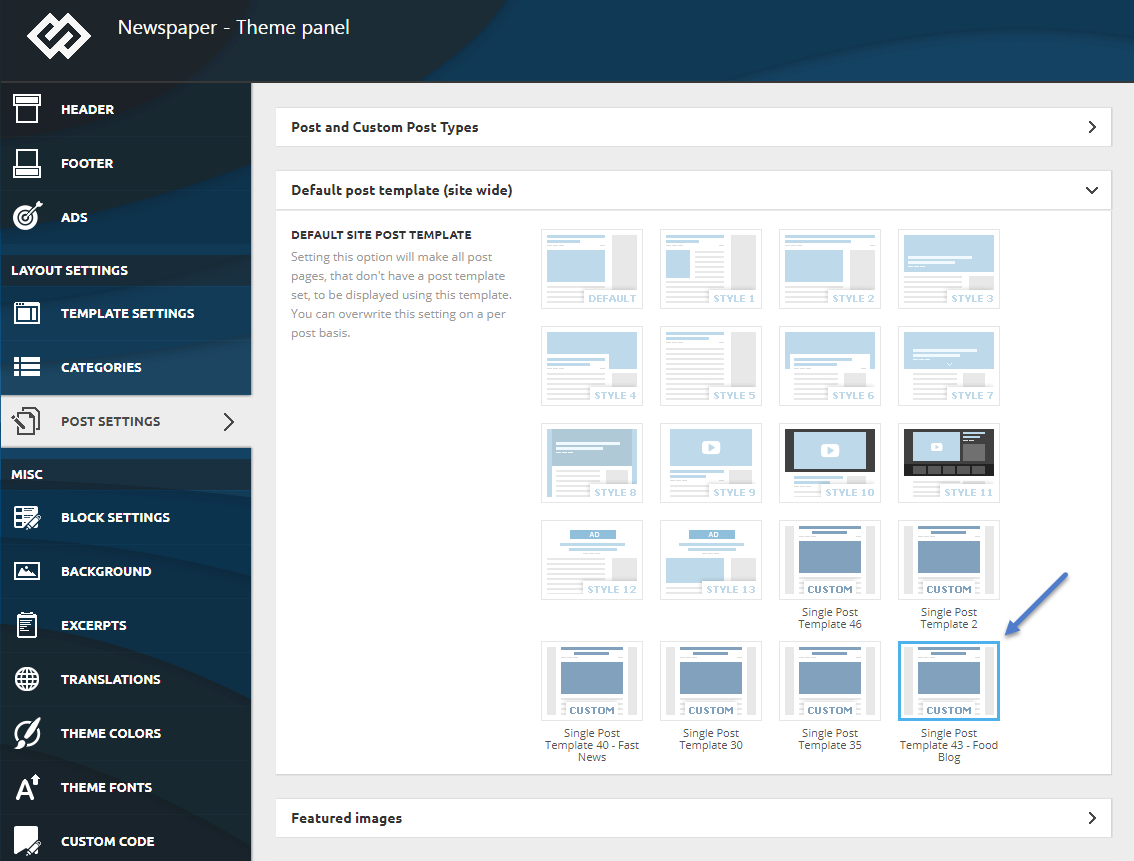This screenshot has height=861, width=1134.
Task: Select the STYLE 3 template thumbnail
Action: coord(949,269)
